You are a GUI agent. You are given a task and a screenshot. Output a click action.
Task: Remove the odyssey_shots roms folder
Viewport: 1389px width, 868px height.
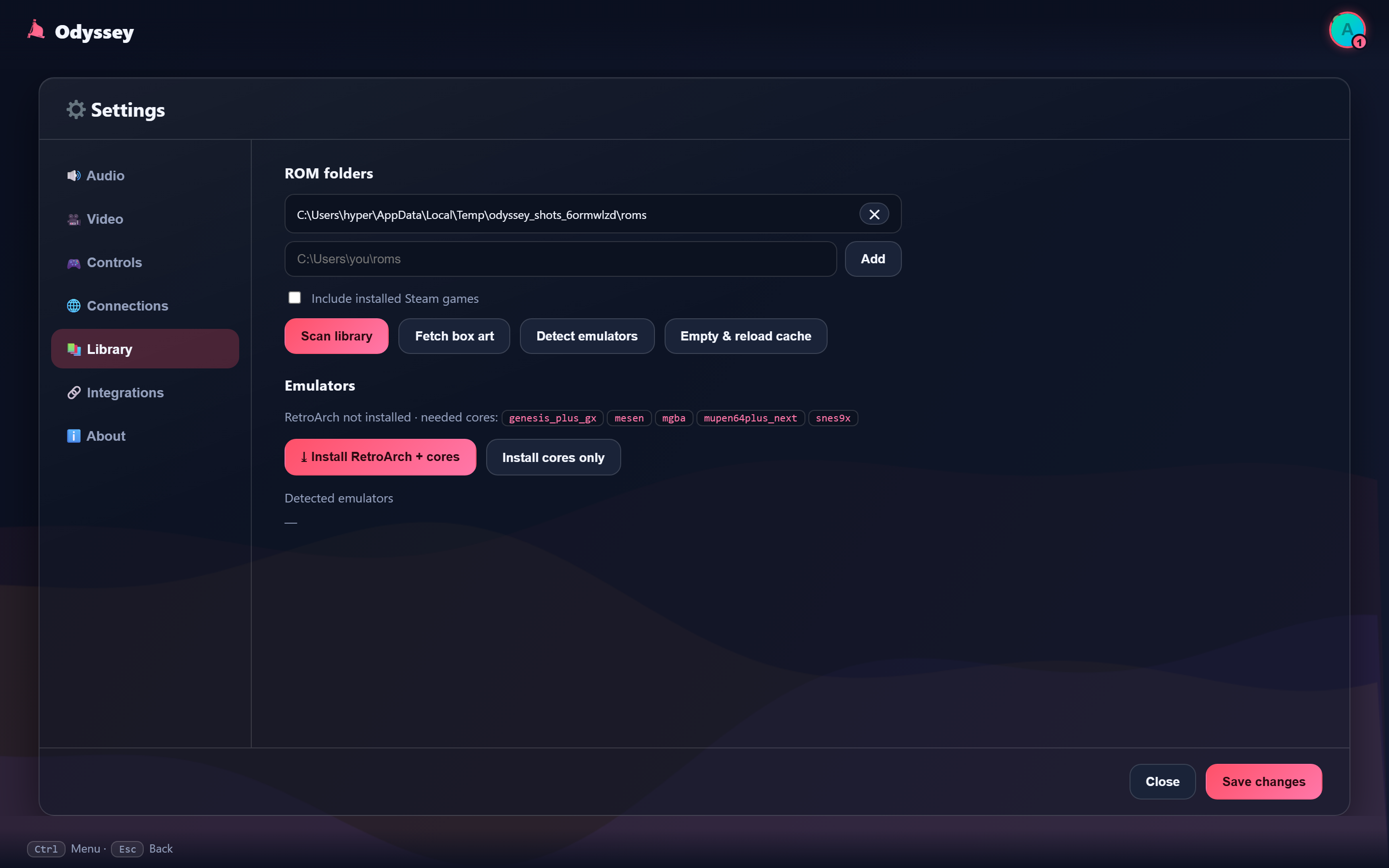tap(874, 214)
